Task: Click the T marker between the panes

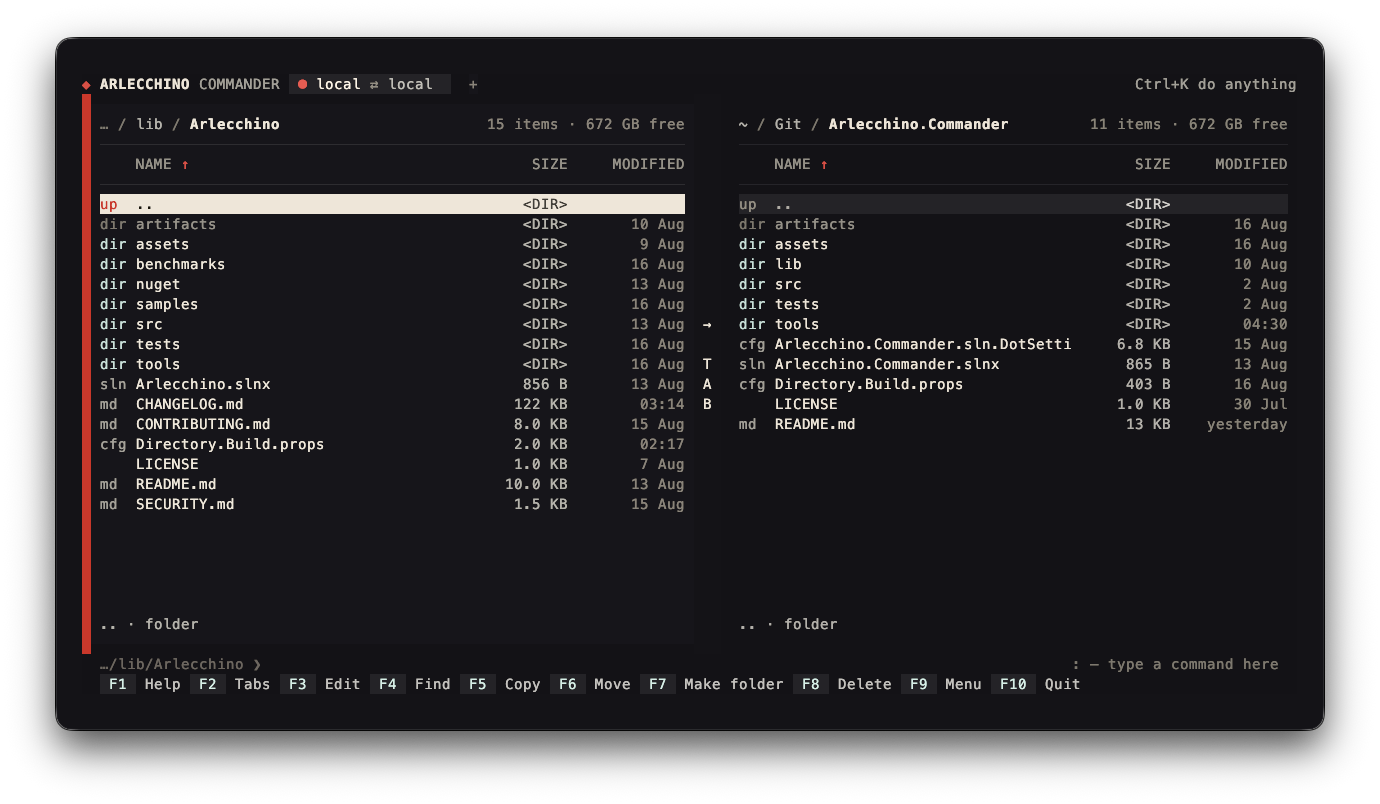Action: tap(707, 364)
